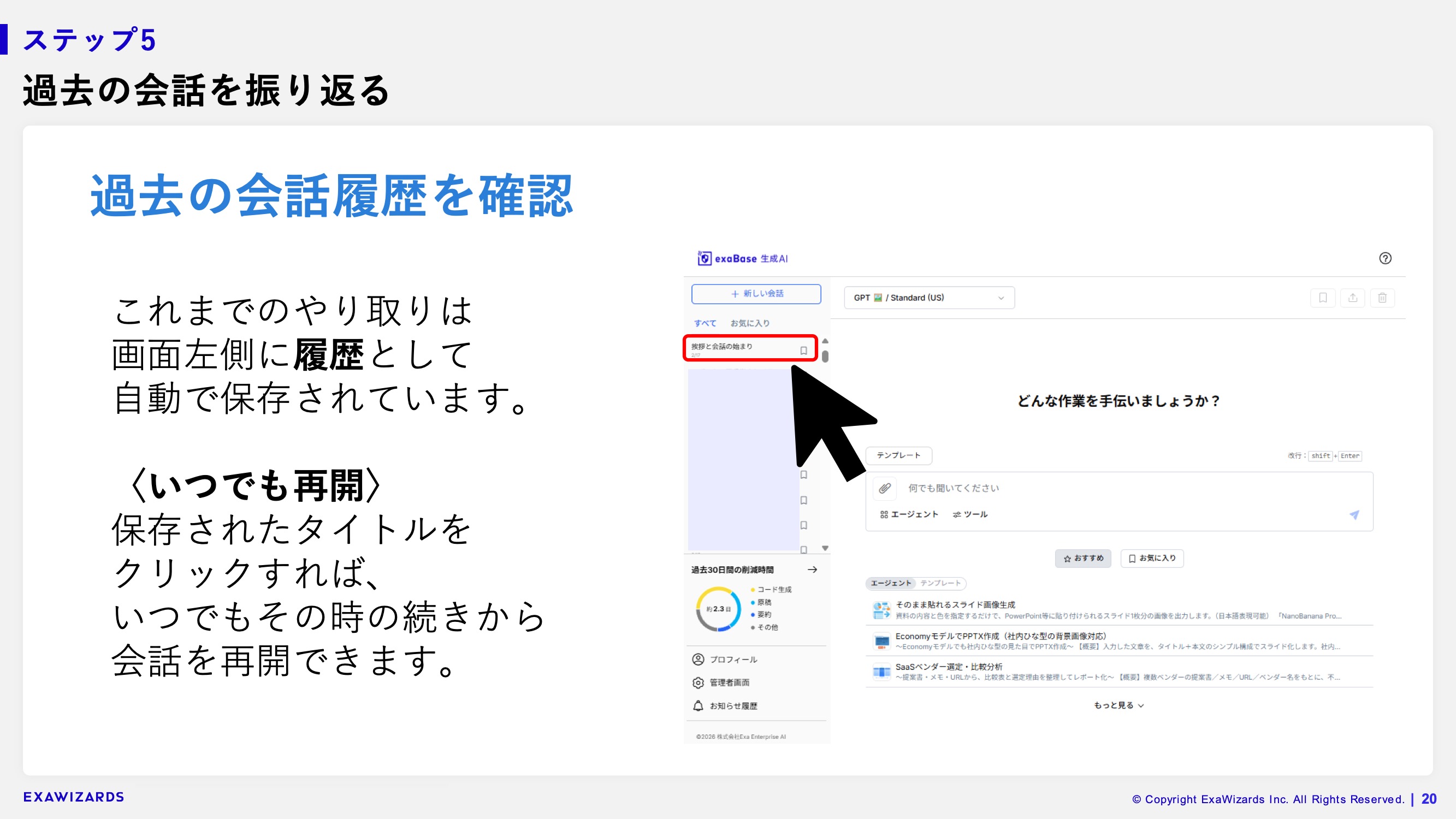Click the shift key hint label
This screenshot has height=819, width=1456.
click(1321, 456)
